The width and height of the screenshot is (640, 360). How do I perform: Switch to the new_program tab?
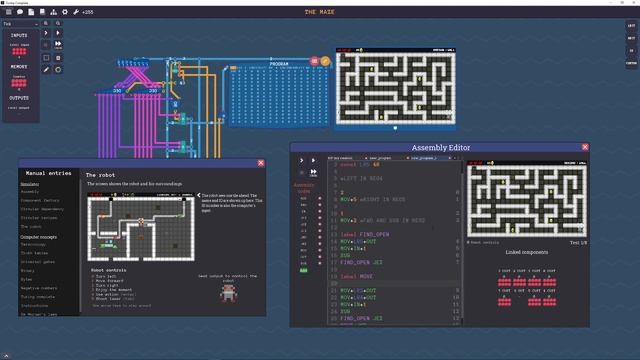(380, 158)
